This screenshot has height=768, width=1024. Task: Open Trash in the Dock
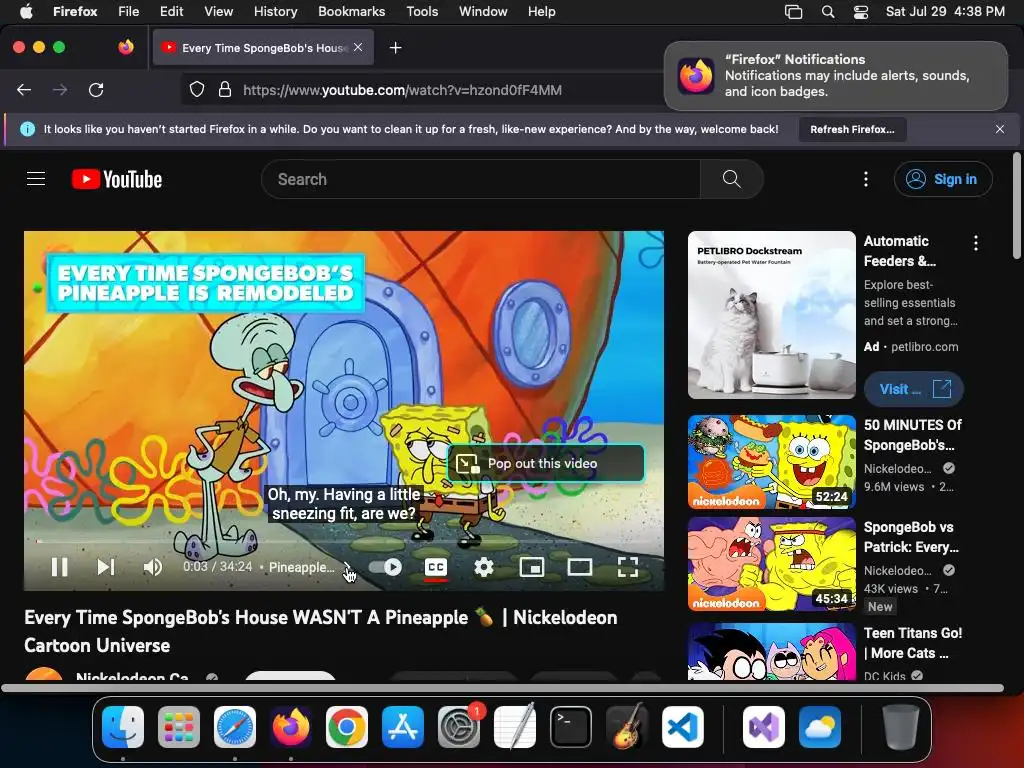(x=901, y=727)
